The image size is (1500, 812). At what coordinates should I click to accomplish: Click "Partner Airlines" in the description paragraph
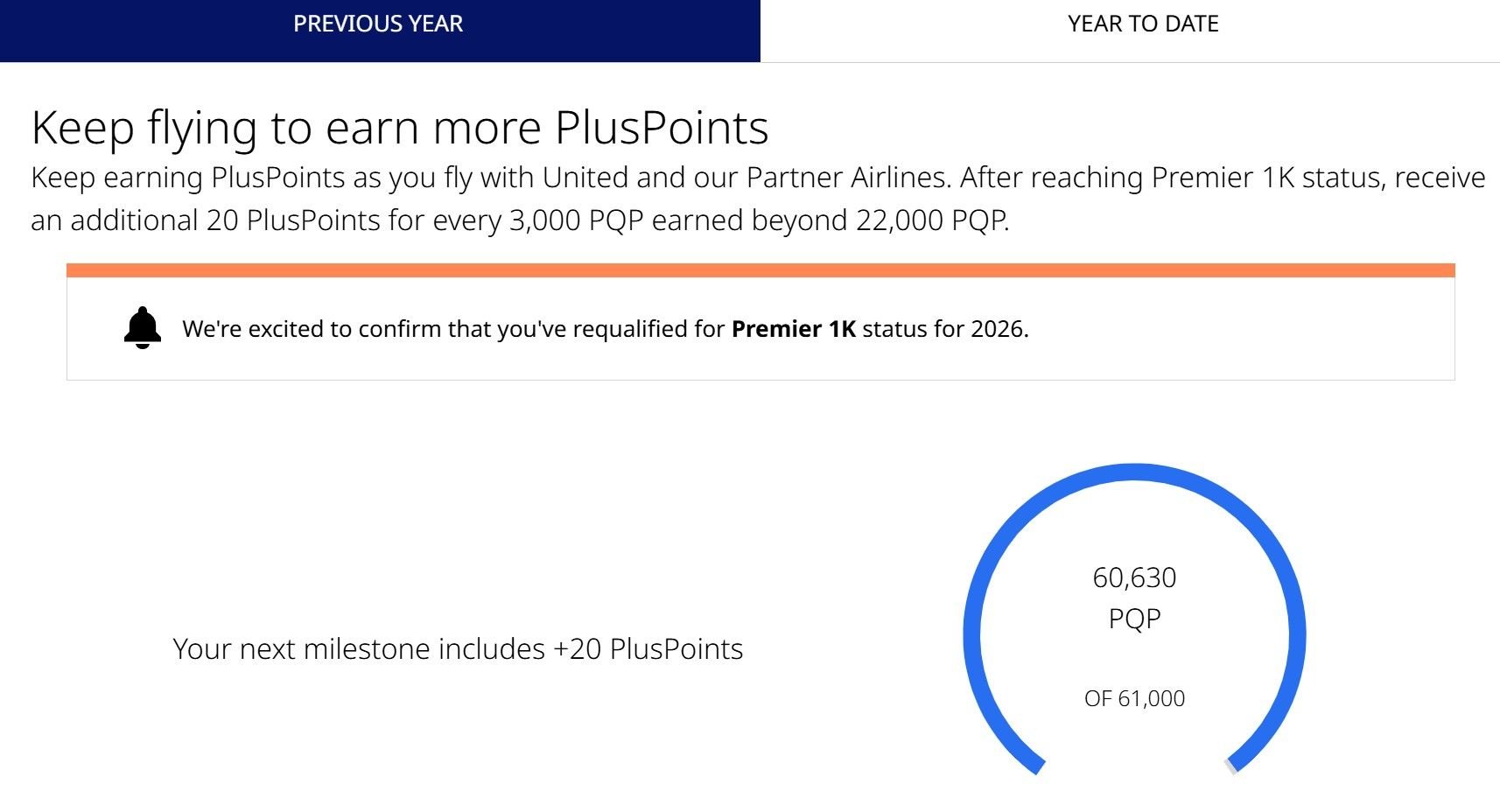[x=847, y=178]
